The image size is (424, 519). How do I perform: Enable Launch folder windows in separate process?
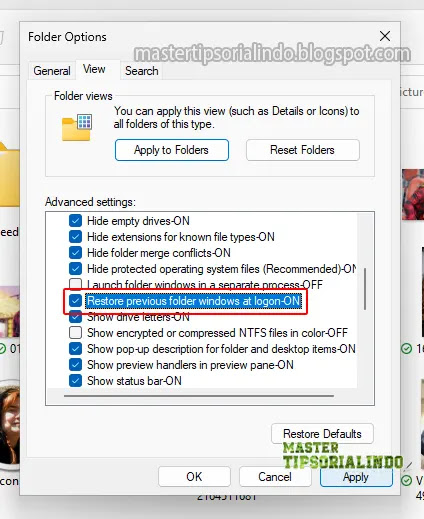click(75, 284)
